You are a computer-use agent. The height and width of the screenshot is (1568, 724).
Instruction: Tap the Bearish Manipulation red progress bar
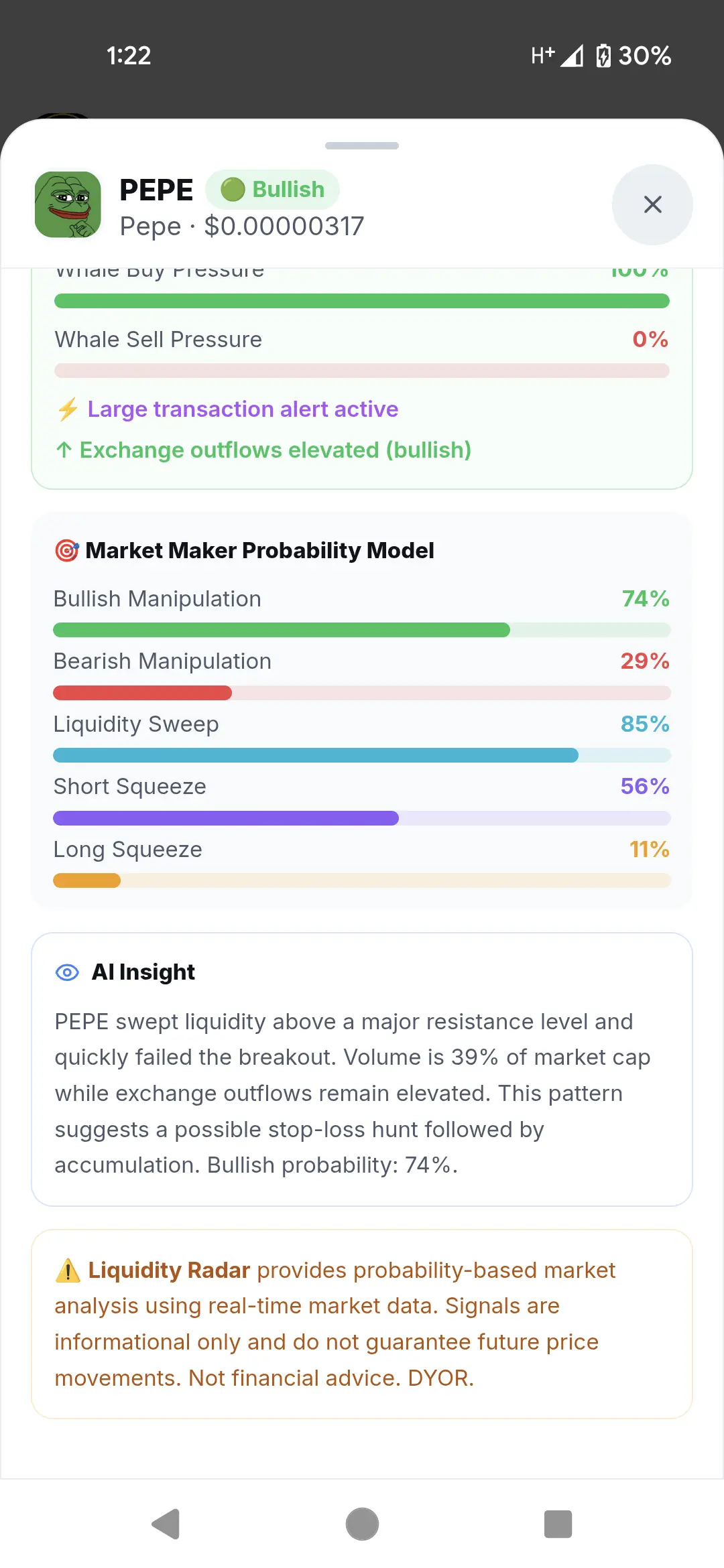(x=362, y=693)
